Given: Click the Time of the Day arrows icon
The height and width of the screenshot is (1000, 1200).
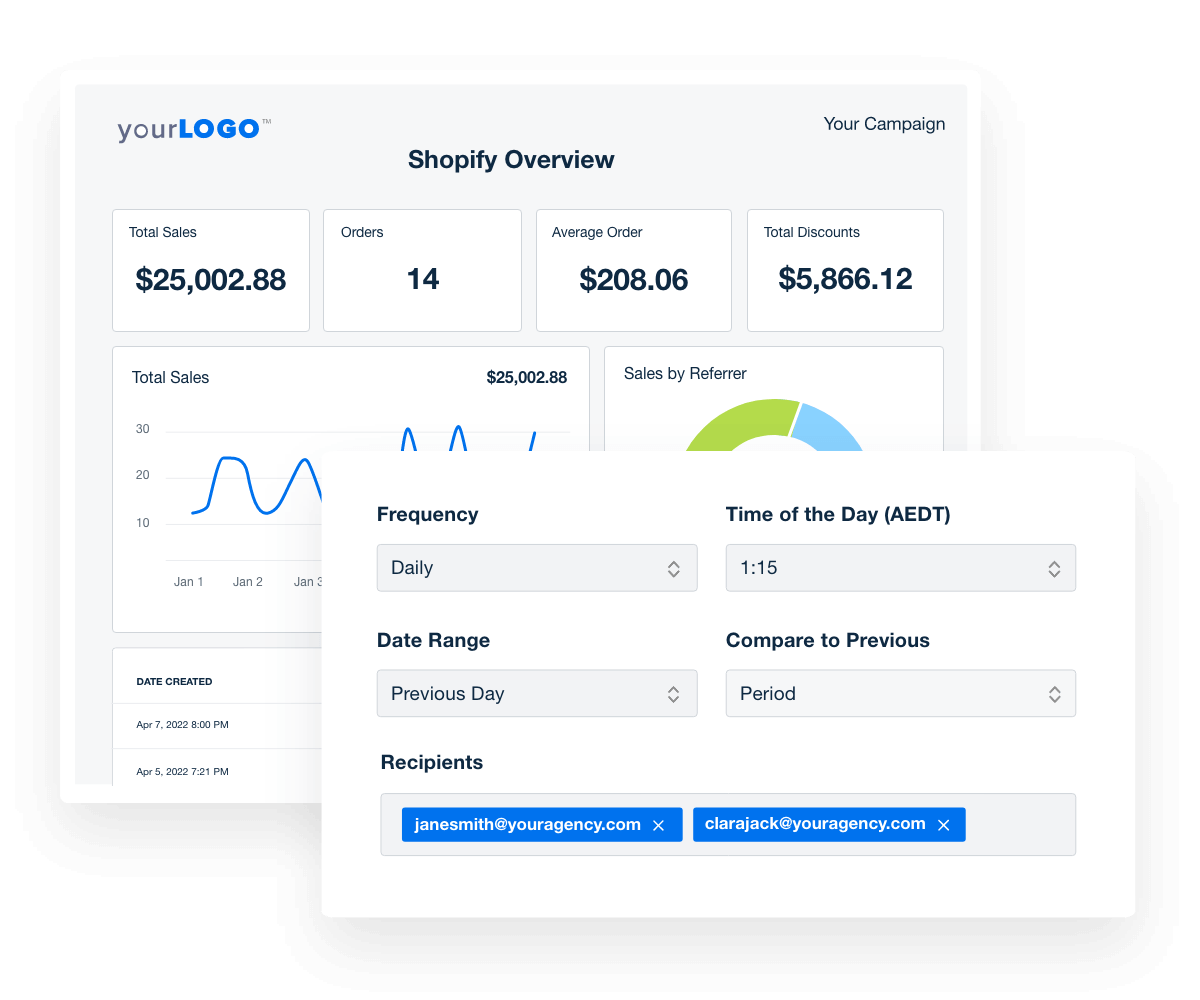Looking at the screenshot, I should pyautogui.click(x=1054, y=568).
